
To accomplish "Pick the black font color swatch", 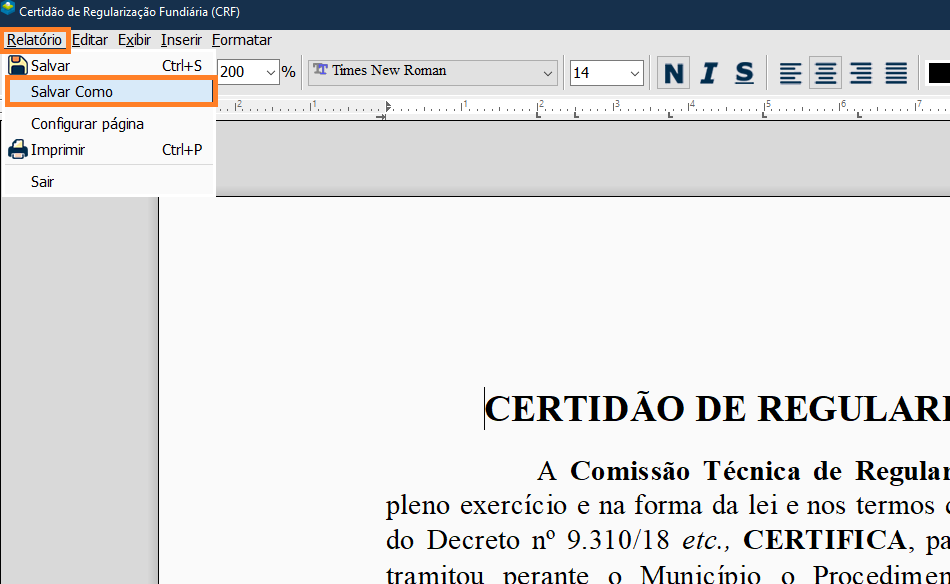I will pos(938,73).
